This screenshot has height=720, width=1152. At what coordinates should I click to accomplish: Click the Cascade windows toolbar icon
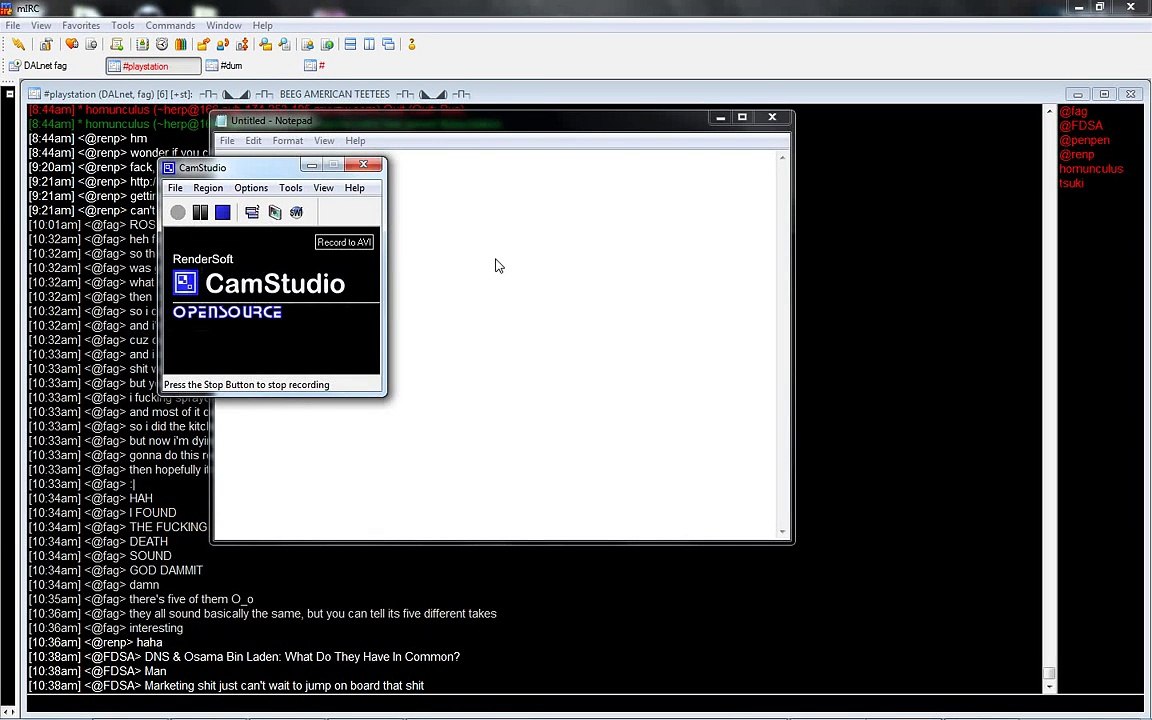(x=389, y=45)
